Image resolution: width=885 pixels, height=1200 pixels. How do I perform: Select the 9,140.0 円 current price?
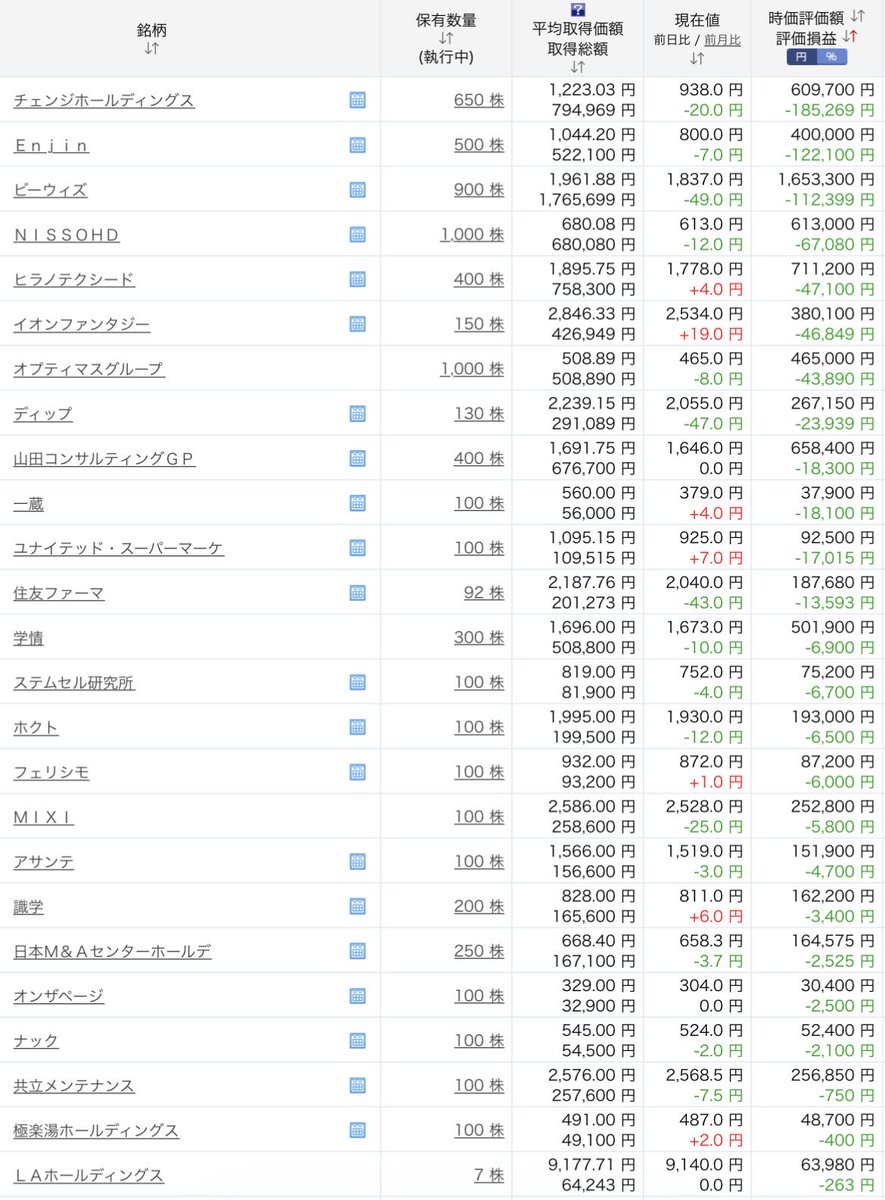[x=706, y=1166]
